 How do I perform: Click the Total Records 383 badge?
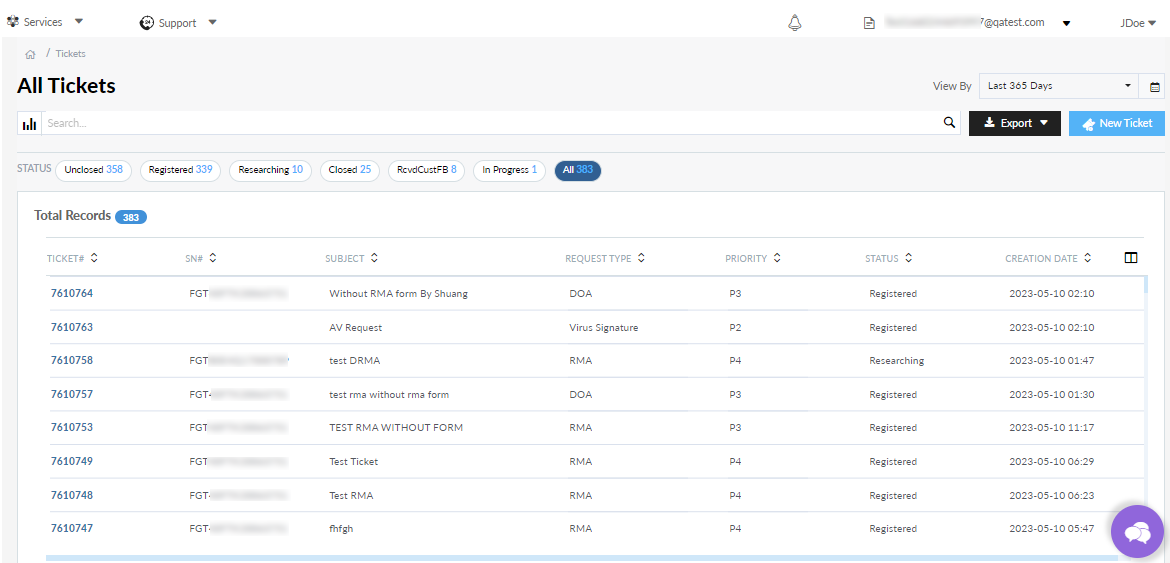coord(131,217)
